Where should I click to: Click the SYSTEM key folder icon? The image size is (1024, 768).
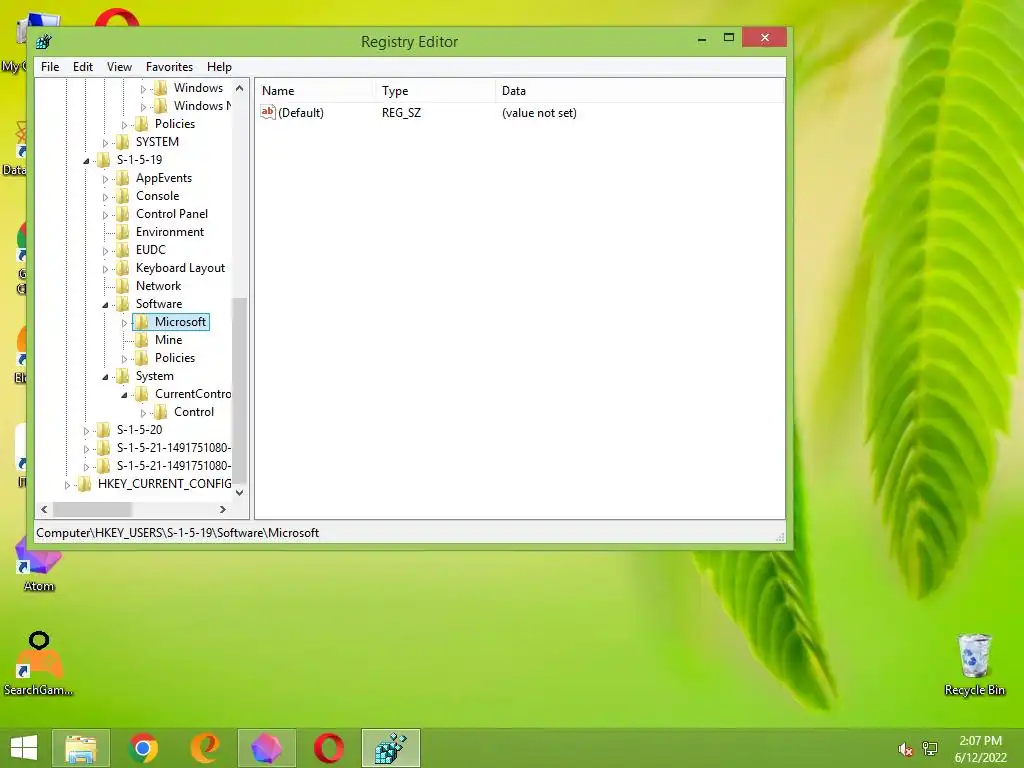coord(122,142)
